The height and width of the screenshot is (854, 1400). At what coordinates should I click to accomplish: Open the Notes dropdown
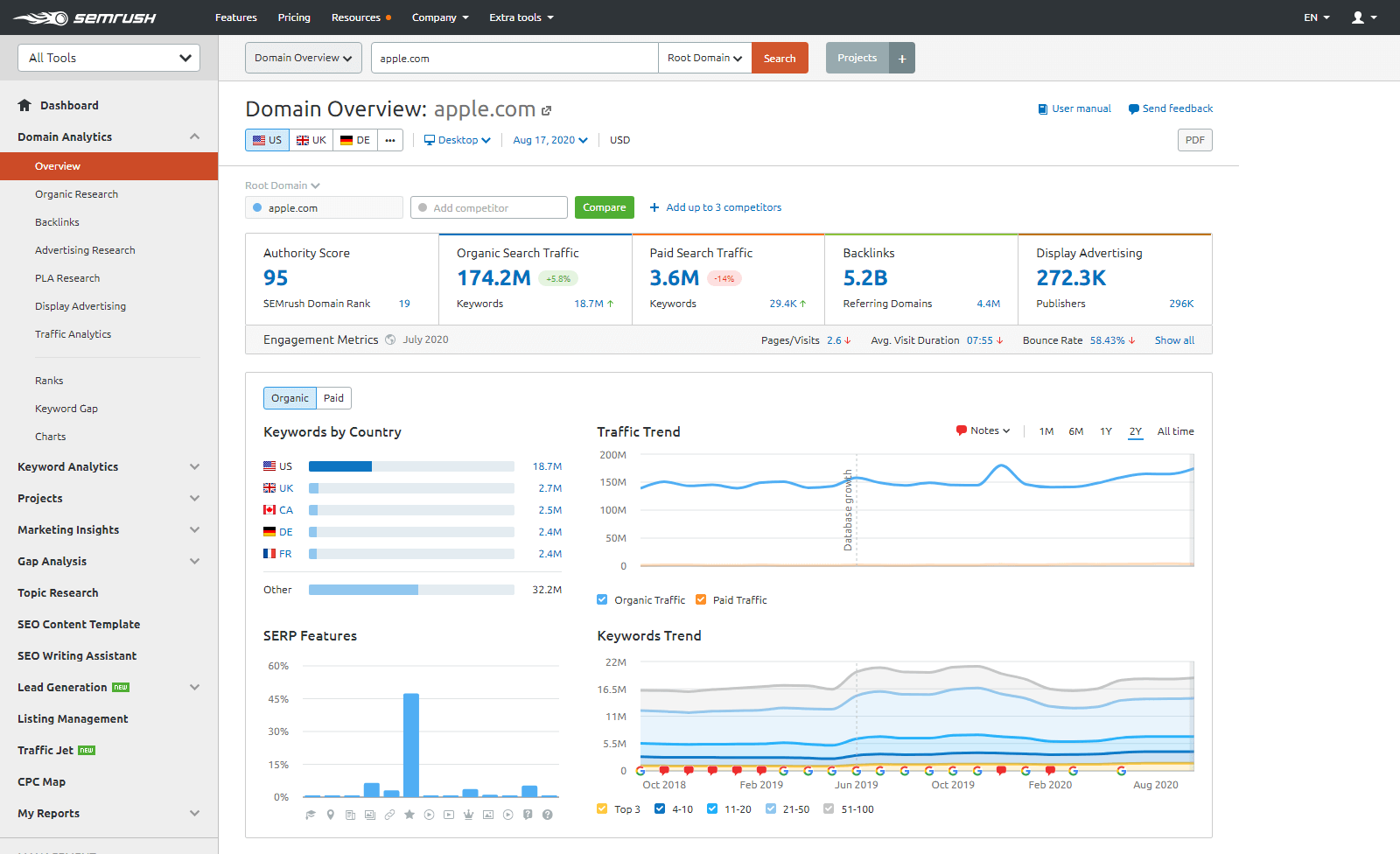coord(983,430)
